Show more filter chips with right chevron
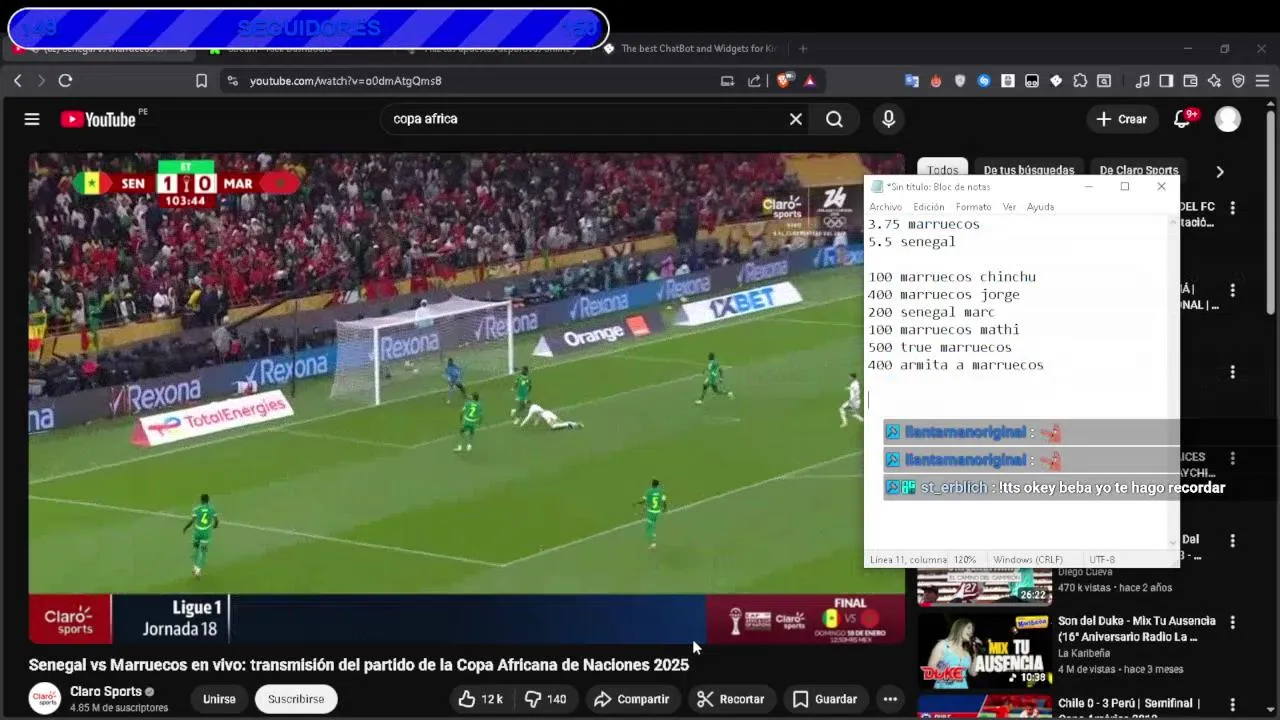 (x=1219, y=171)
